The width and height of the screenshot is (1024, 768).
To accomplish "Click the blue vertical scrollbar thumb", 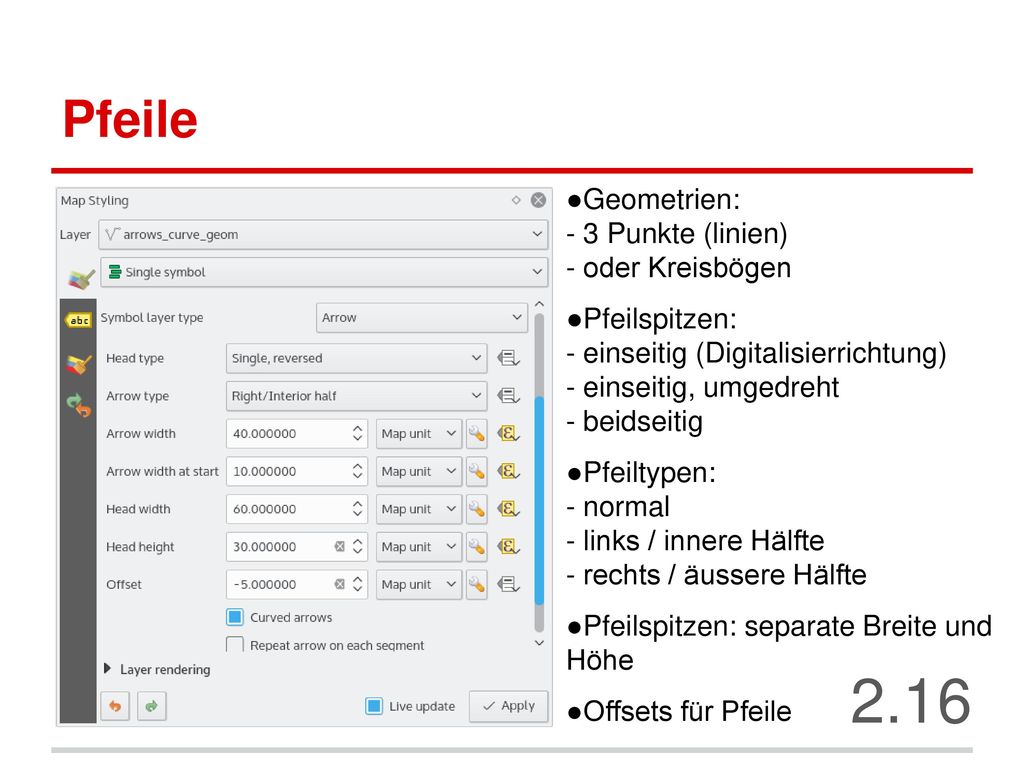I will click(x=539, y=501).
